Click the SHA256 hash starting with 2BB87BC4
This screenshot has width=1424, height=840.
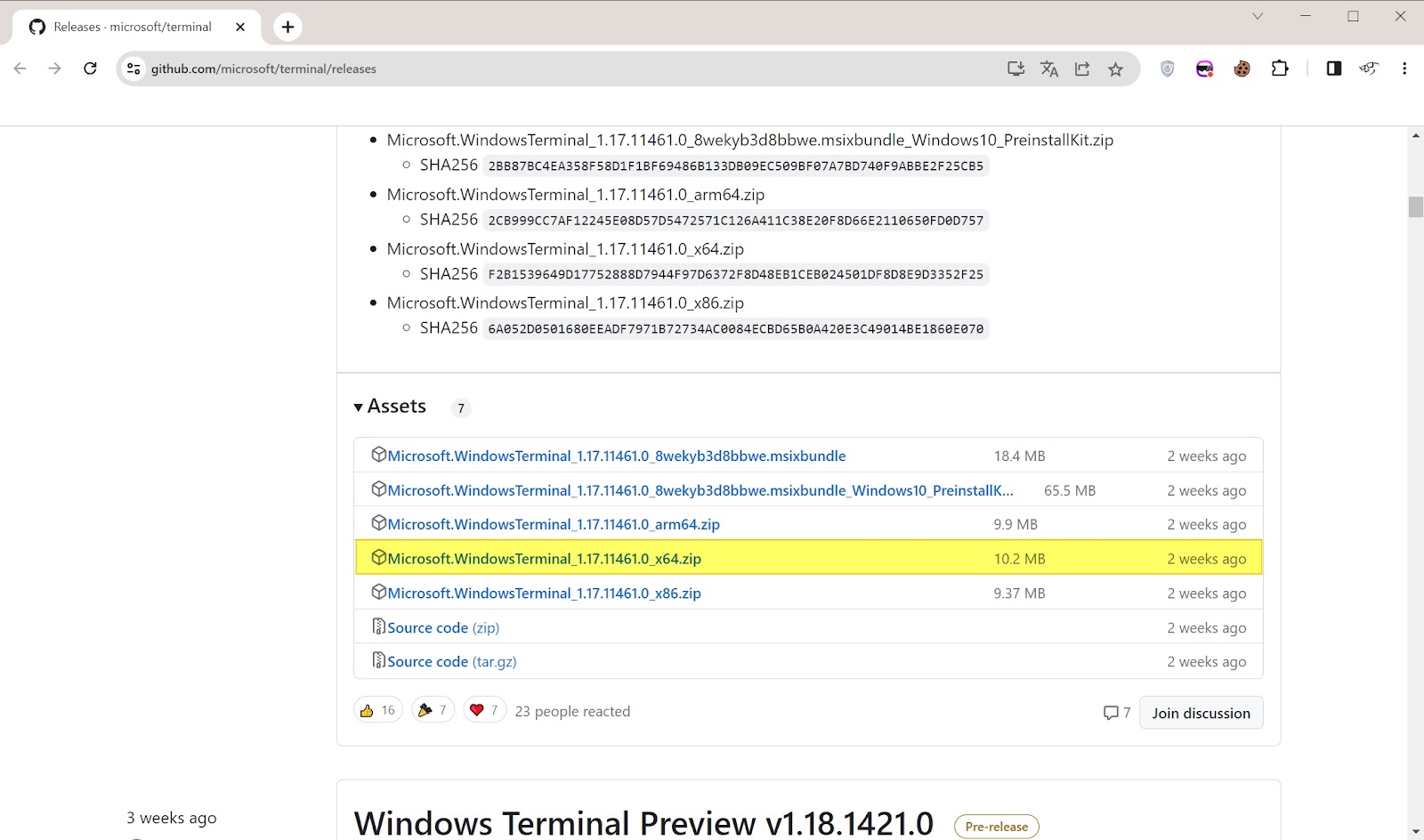pos(736,166)
